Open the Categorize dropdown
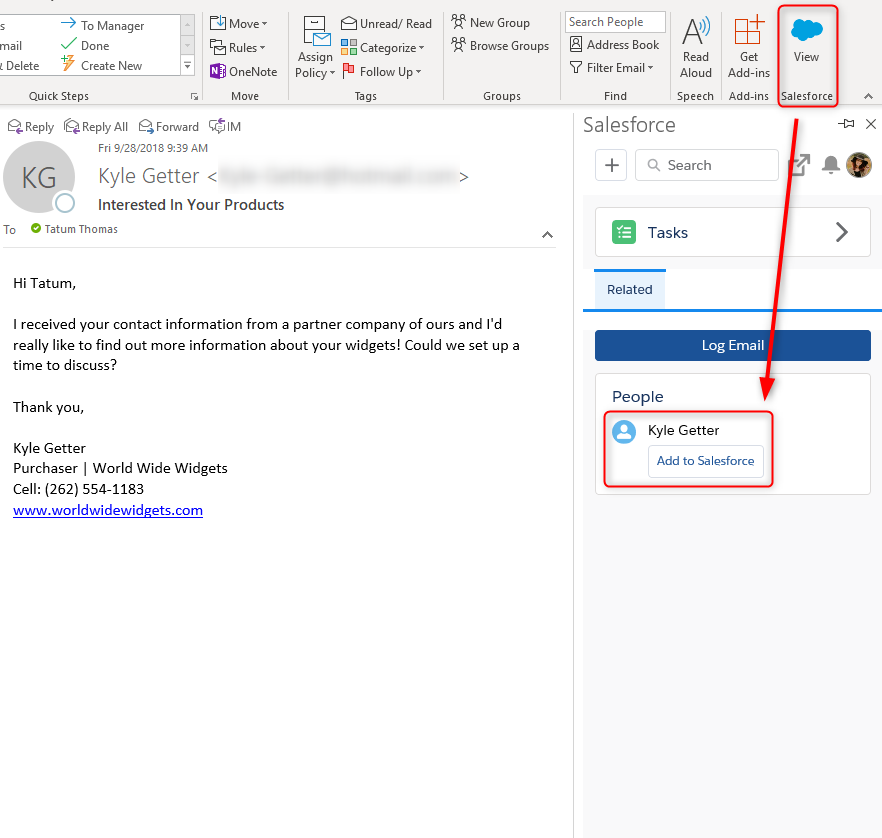The height and width of the screenshot is (838, 882). coord(382,48)
